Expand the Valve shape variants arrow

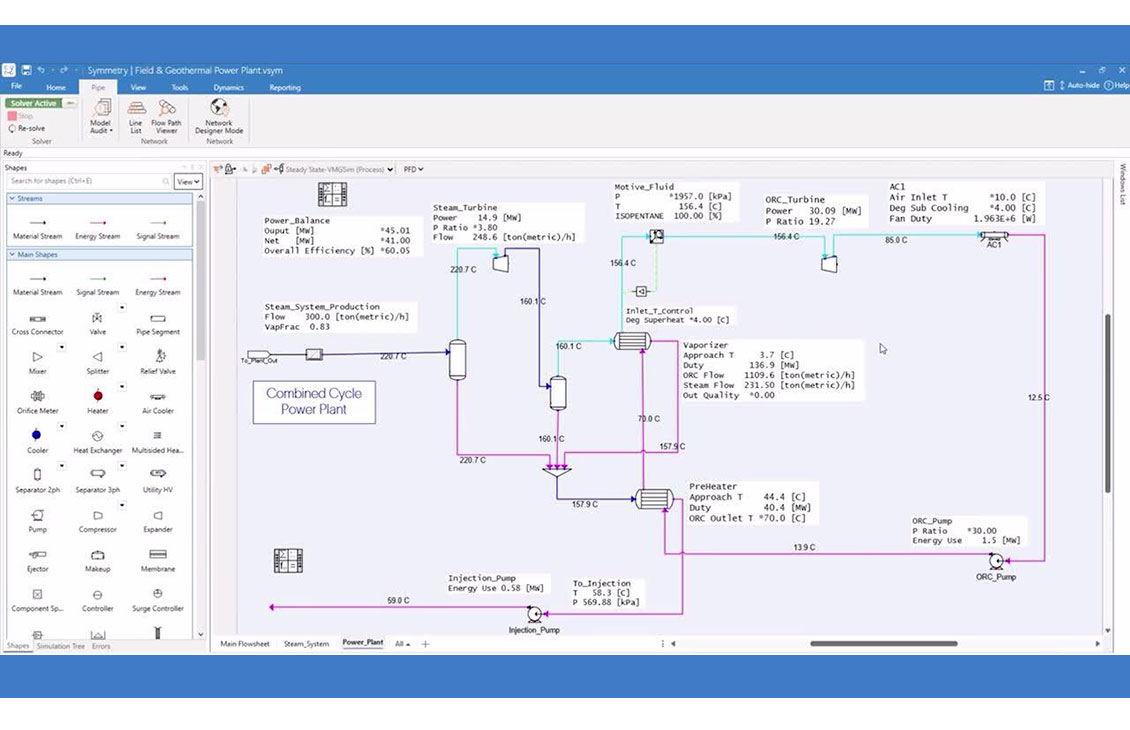(x=122, y=308)
